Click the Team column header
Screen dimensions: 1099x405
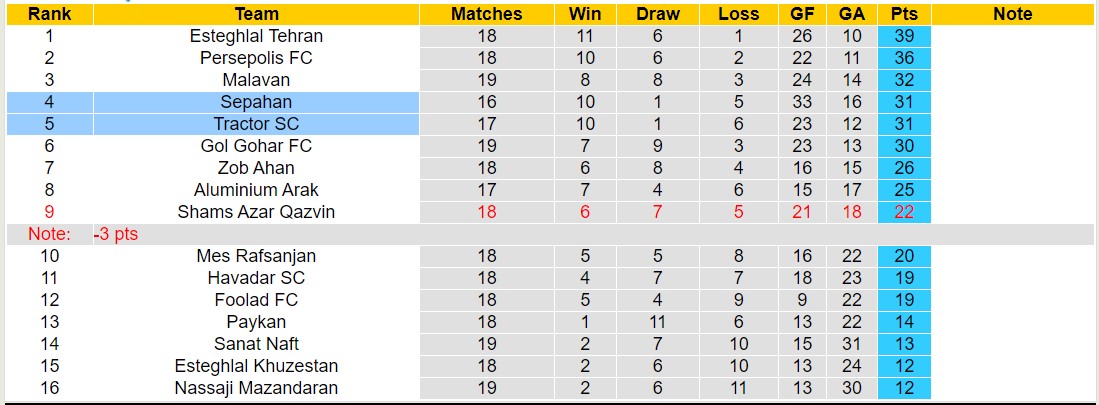(x=256, y=14)
